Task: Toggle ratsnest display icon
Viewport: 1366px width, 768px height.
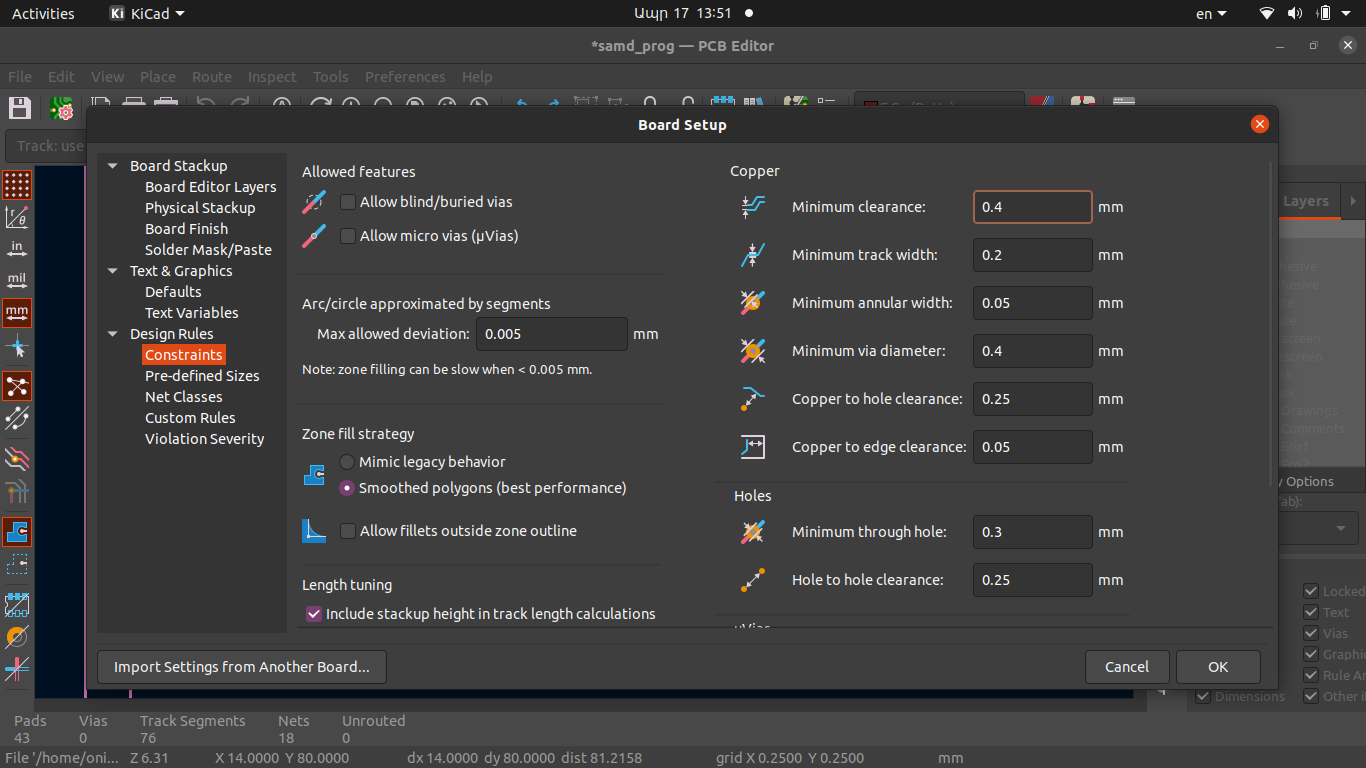Action: point(17,386)
